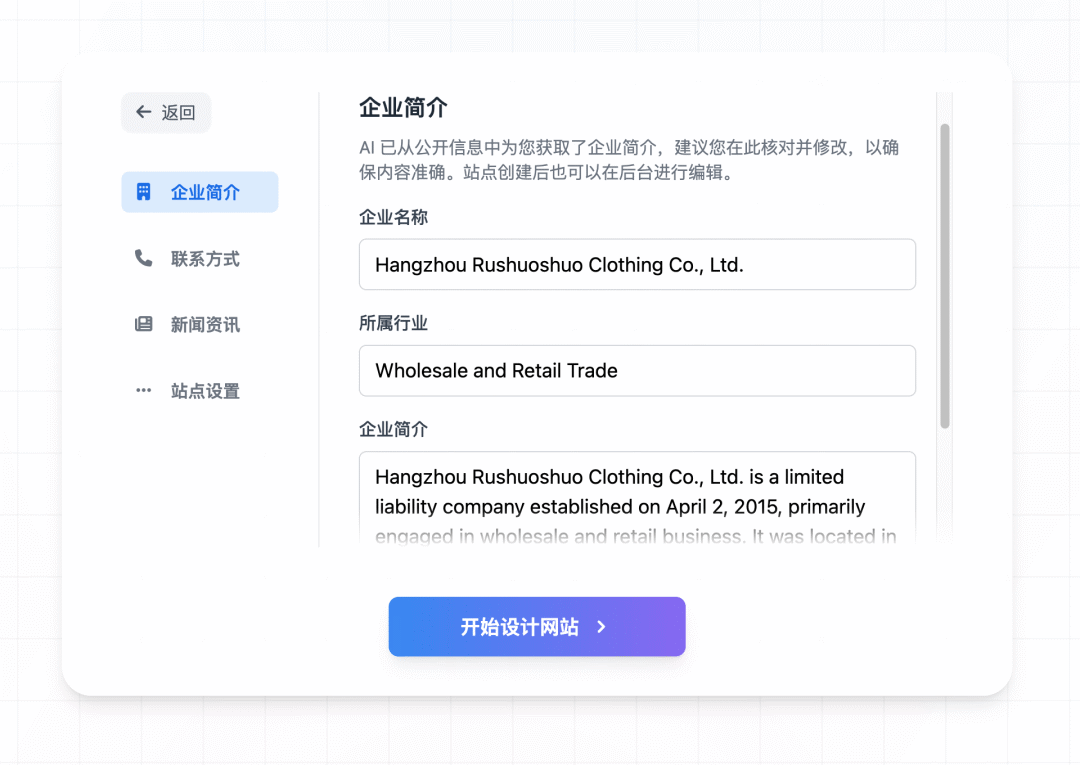
Task: Click the AI description paragraph text
Action: pyautogui.click(x=628, y=160)
